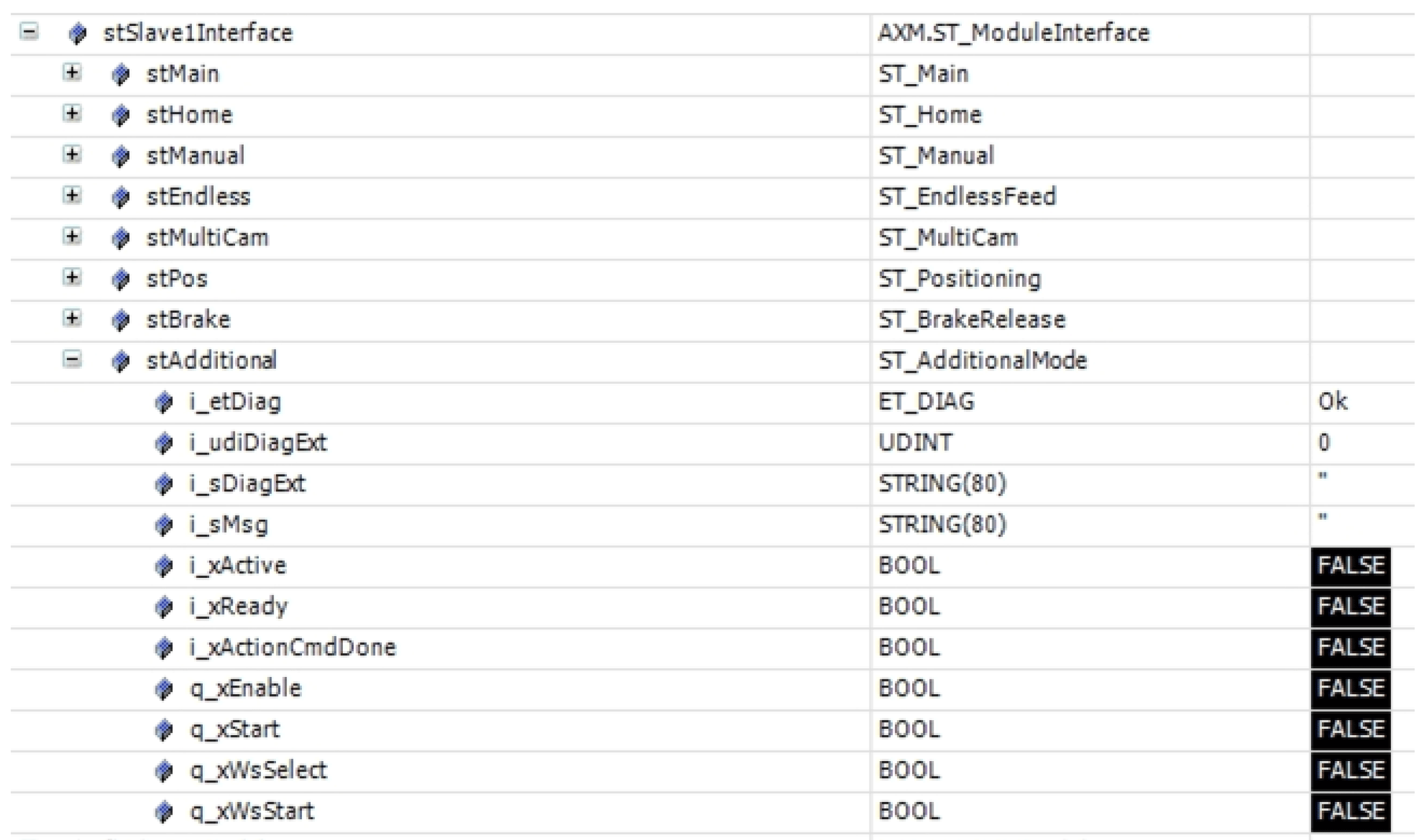Toggle the q_xStart FALSE value
The image size is (1421, 840).
tap(1350, 730)
